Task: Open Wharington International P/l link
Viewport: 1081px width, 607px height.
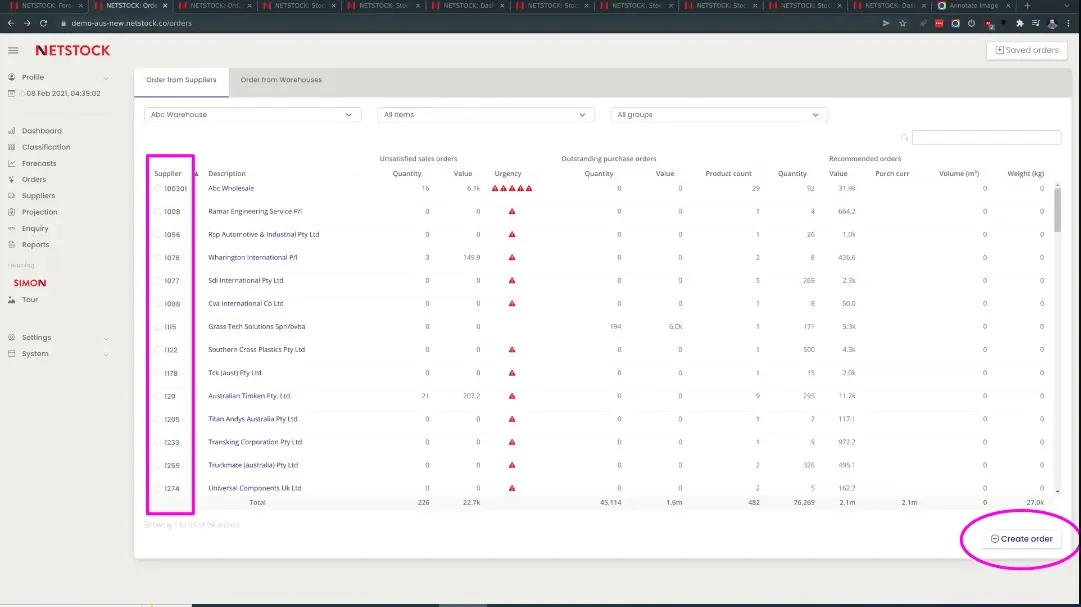Action: [x=253, y=257]
